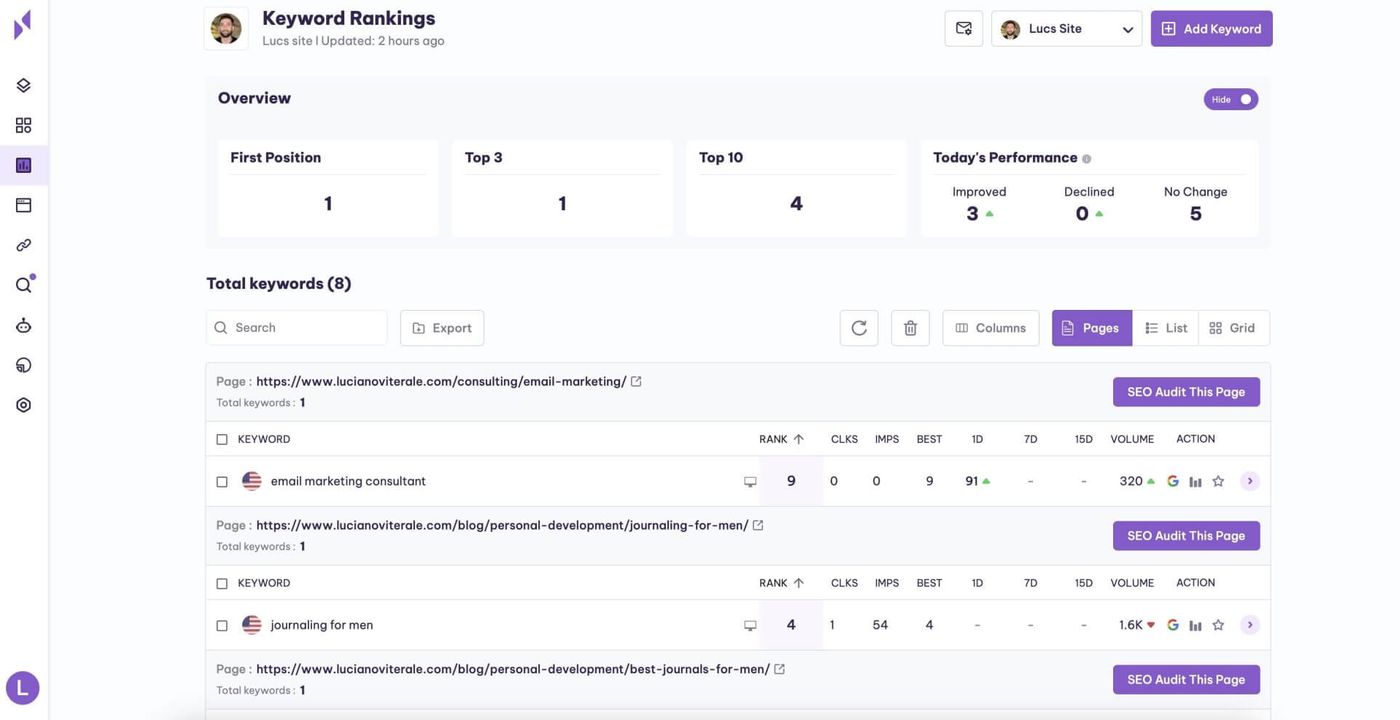
Task: Click the profile photo next to Keyword Rankings
Action: pos(226,29)
